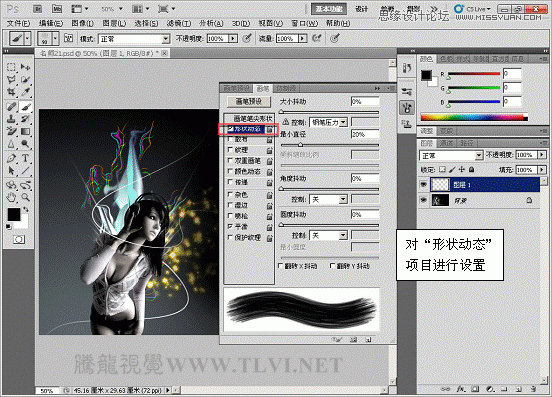
Task: Open the Clone Source icon in the dock
Action: pos(407,124)
